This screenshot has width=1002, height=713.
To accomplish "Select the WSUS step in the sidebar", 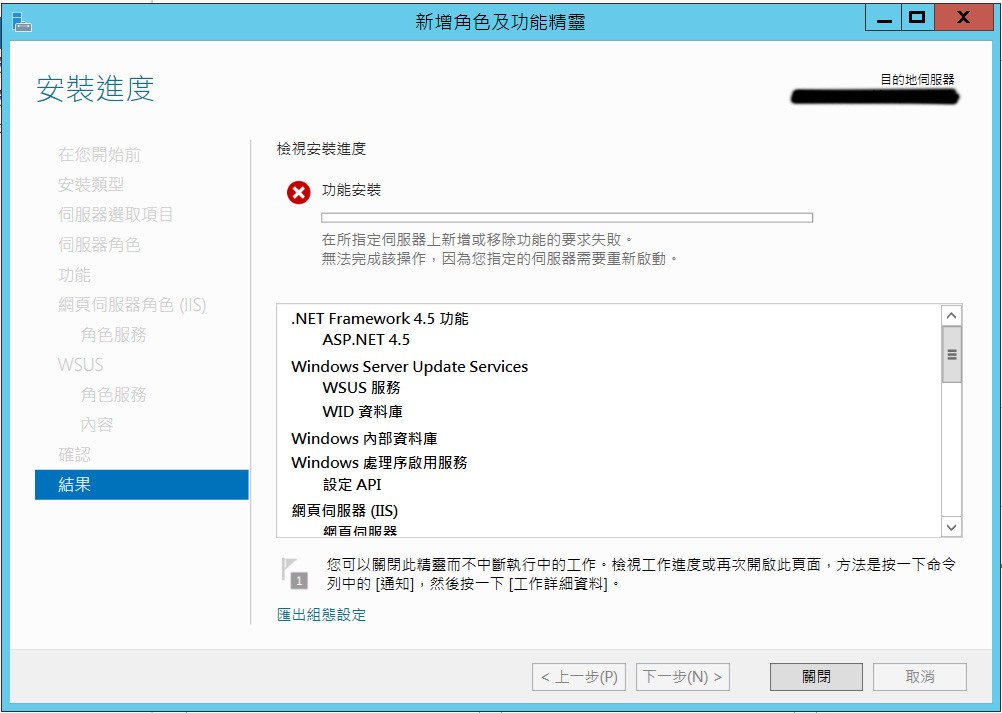I will click(81, 365).
